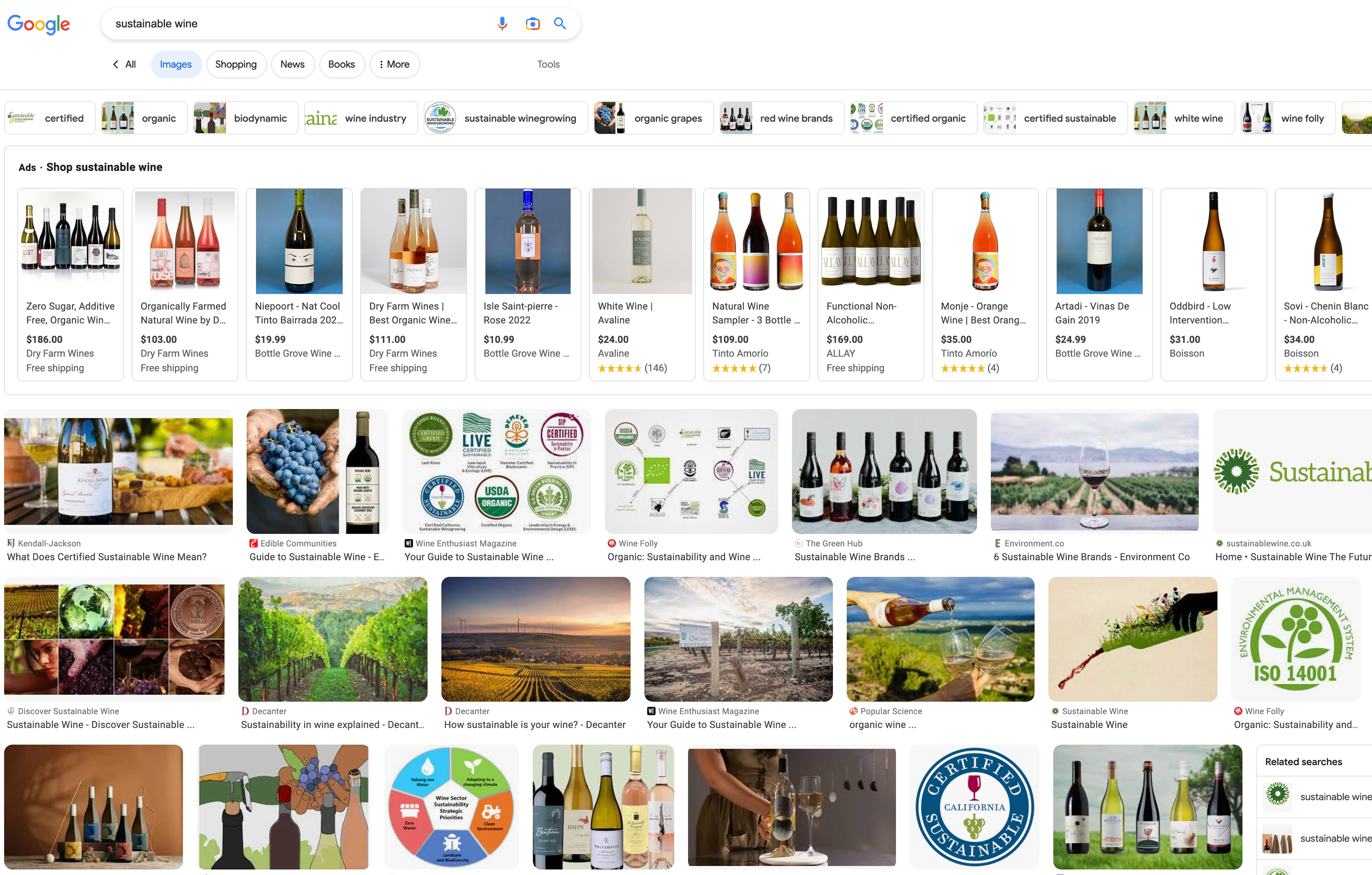
Task: Open Hahn wine bottles lineup image
Action: tap(603, 807)
